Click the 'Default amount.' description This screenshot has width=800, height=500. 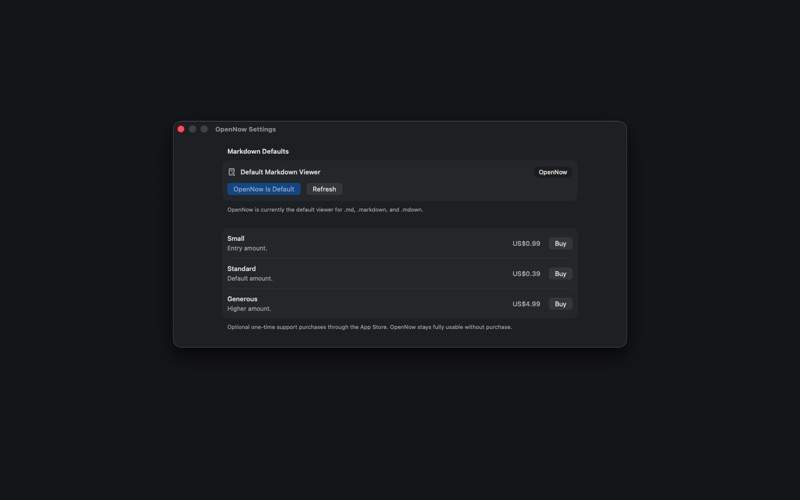(249, 278)
